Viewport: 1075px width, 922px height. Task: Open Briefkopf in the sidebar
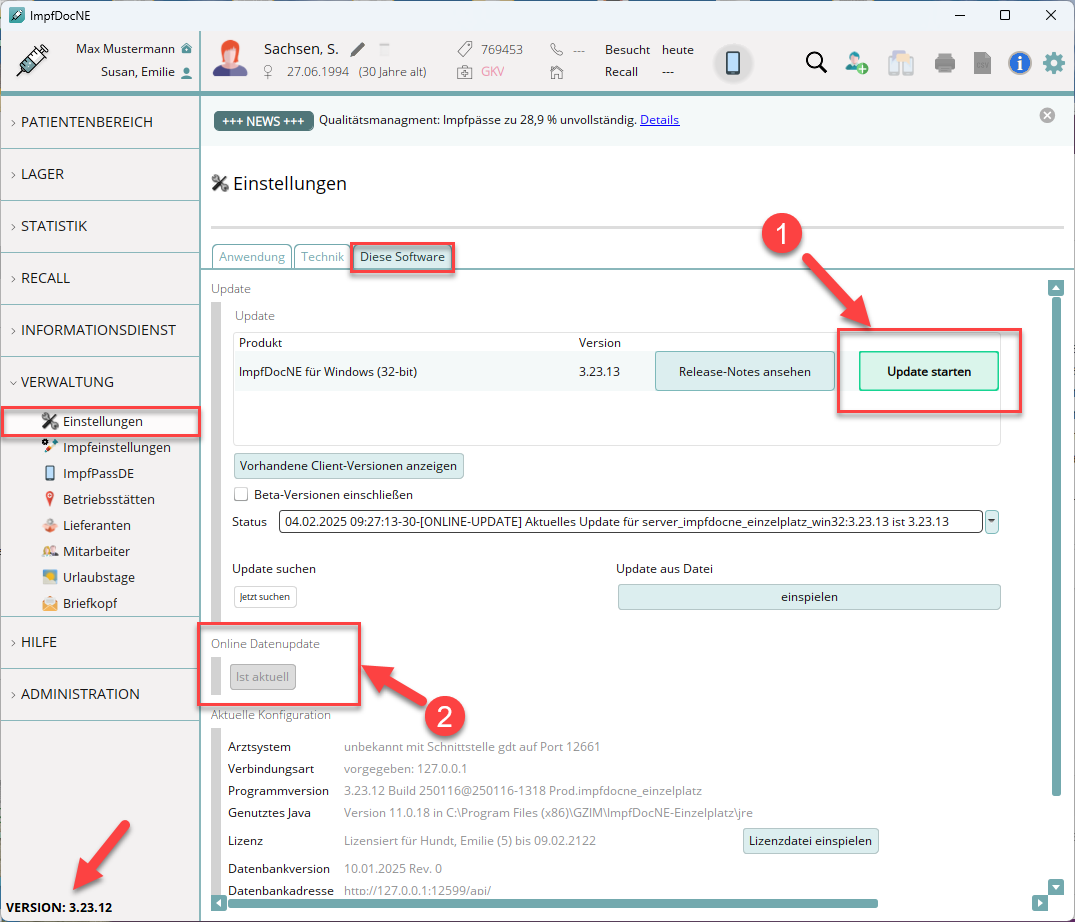80,604
